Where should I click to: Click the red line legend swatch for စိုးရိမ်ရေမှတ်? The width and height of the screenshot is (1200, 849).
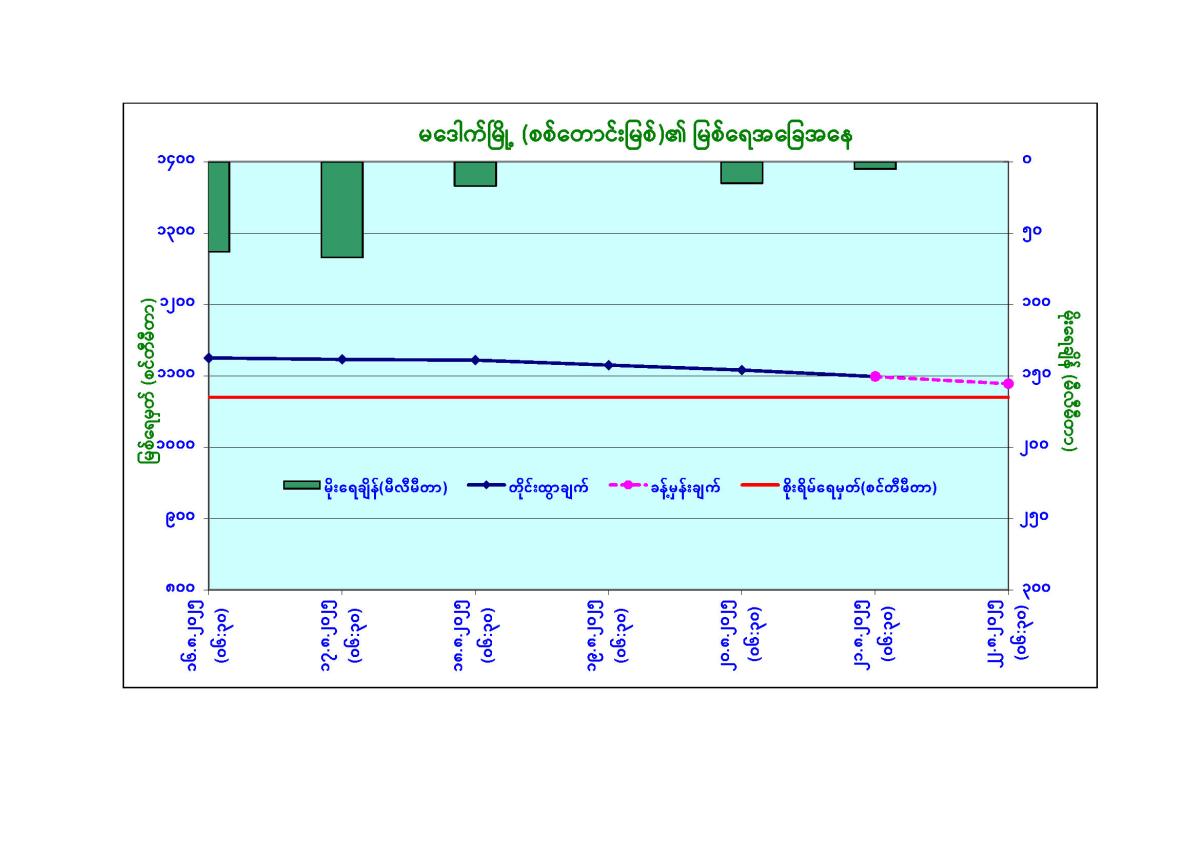pyautogui.click(x=760, y=486)
